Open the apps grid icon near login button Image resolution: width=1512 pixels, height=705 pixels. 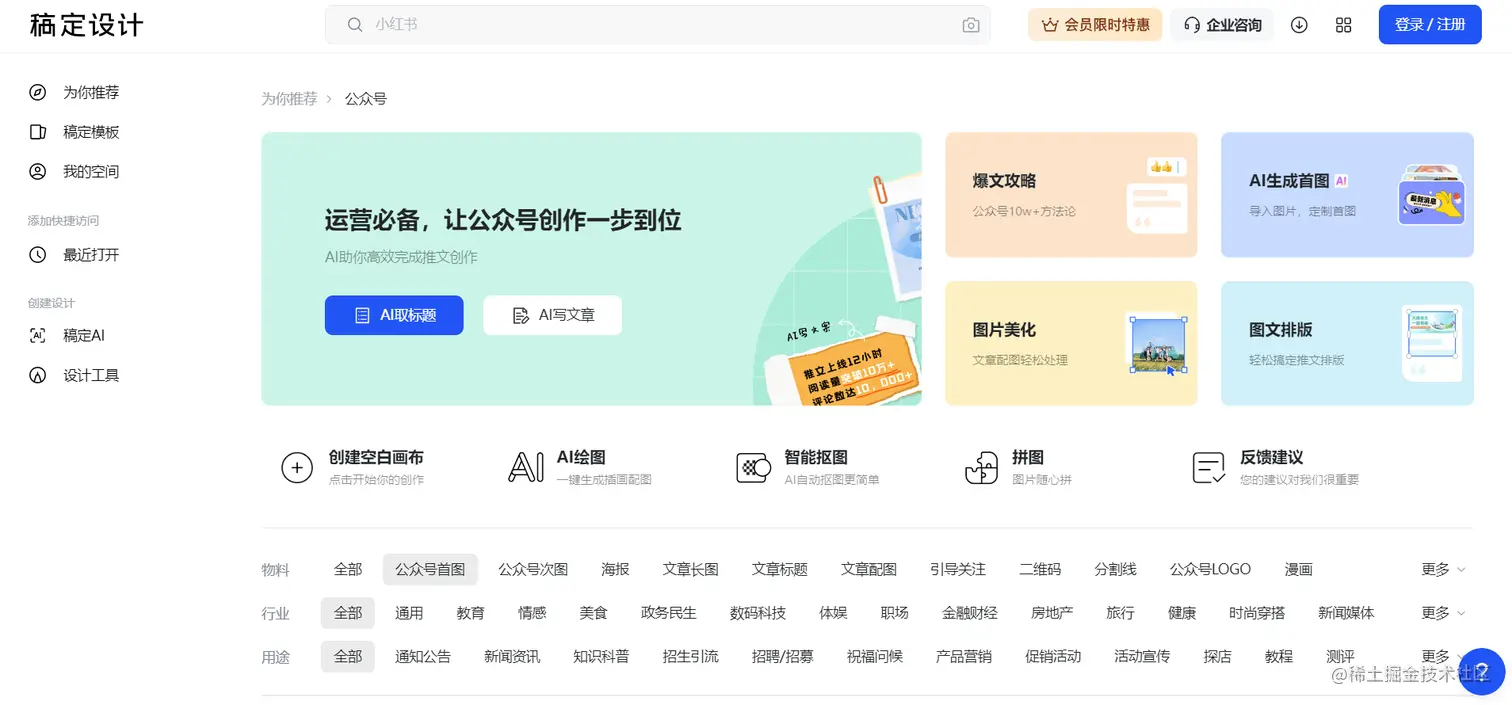[1343, 24]
